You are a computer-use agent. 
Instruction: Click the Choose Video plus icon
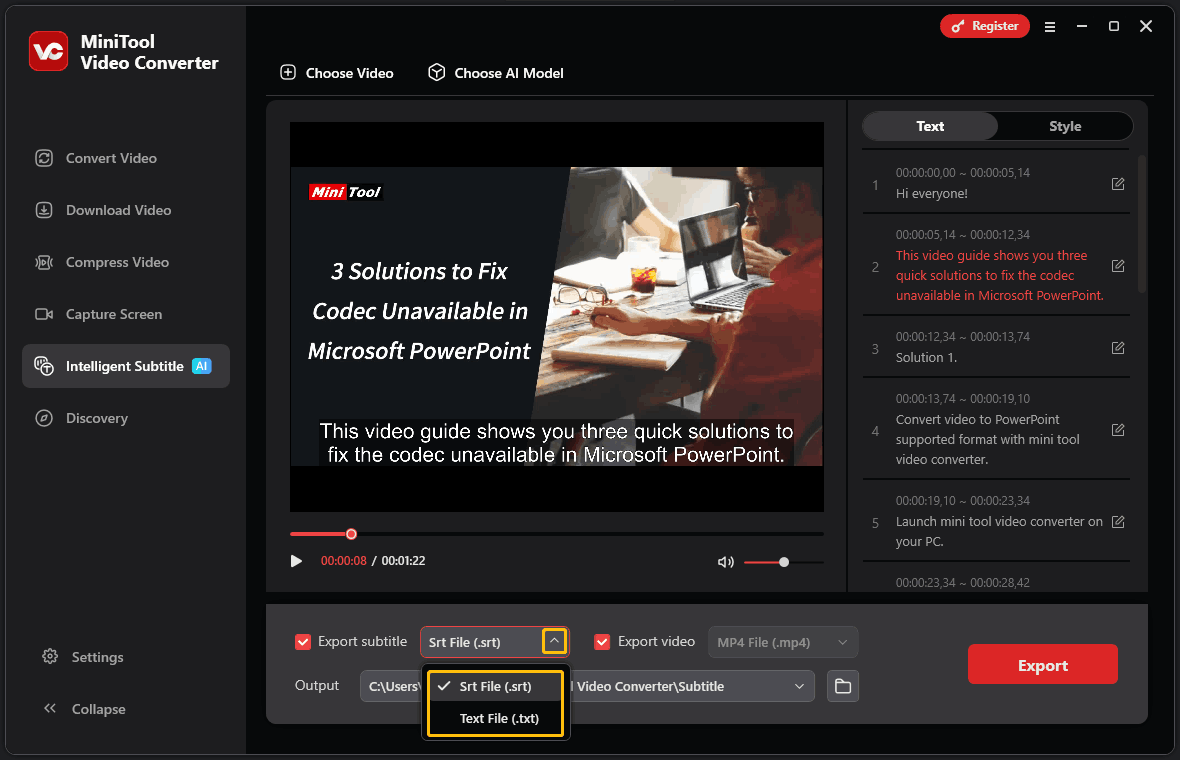point(288,72)
